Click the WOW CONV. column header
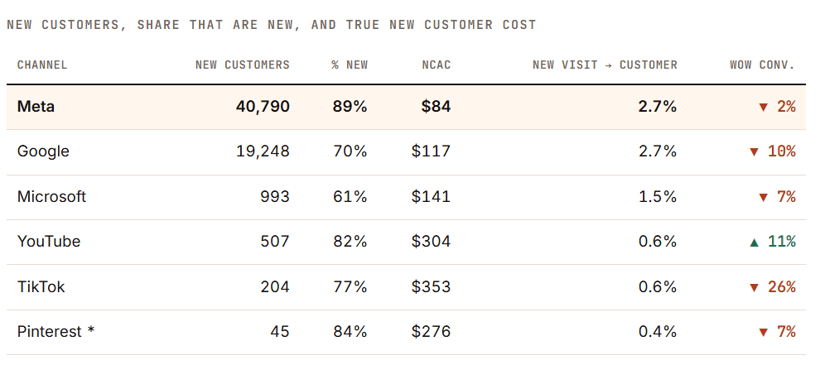 click(762, 65)
